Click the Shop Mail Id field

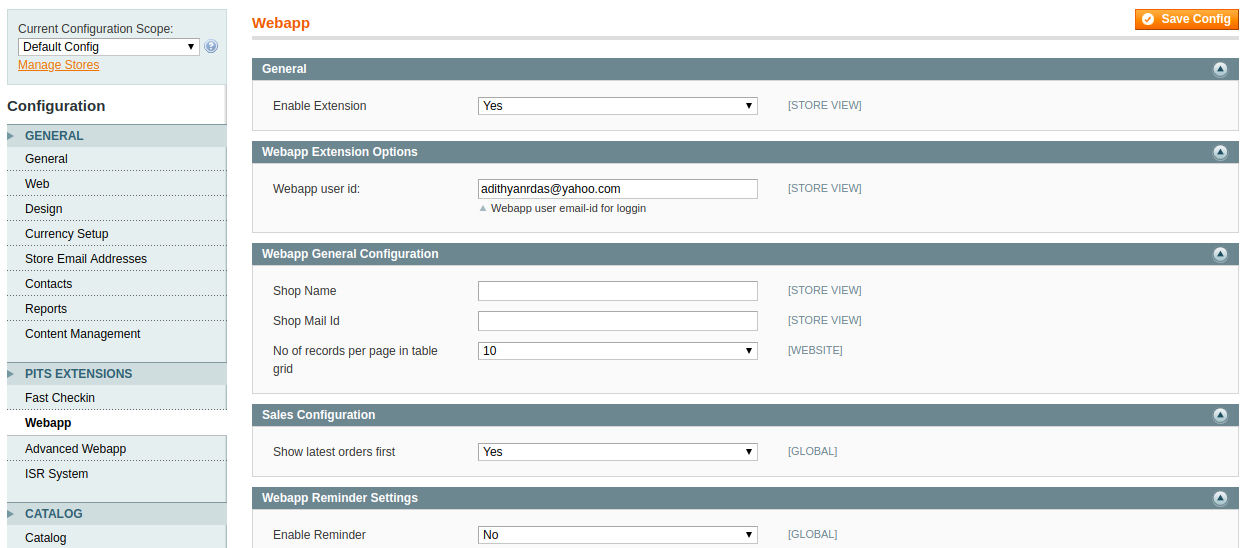[x=617, y=321]
